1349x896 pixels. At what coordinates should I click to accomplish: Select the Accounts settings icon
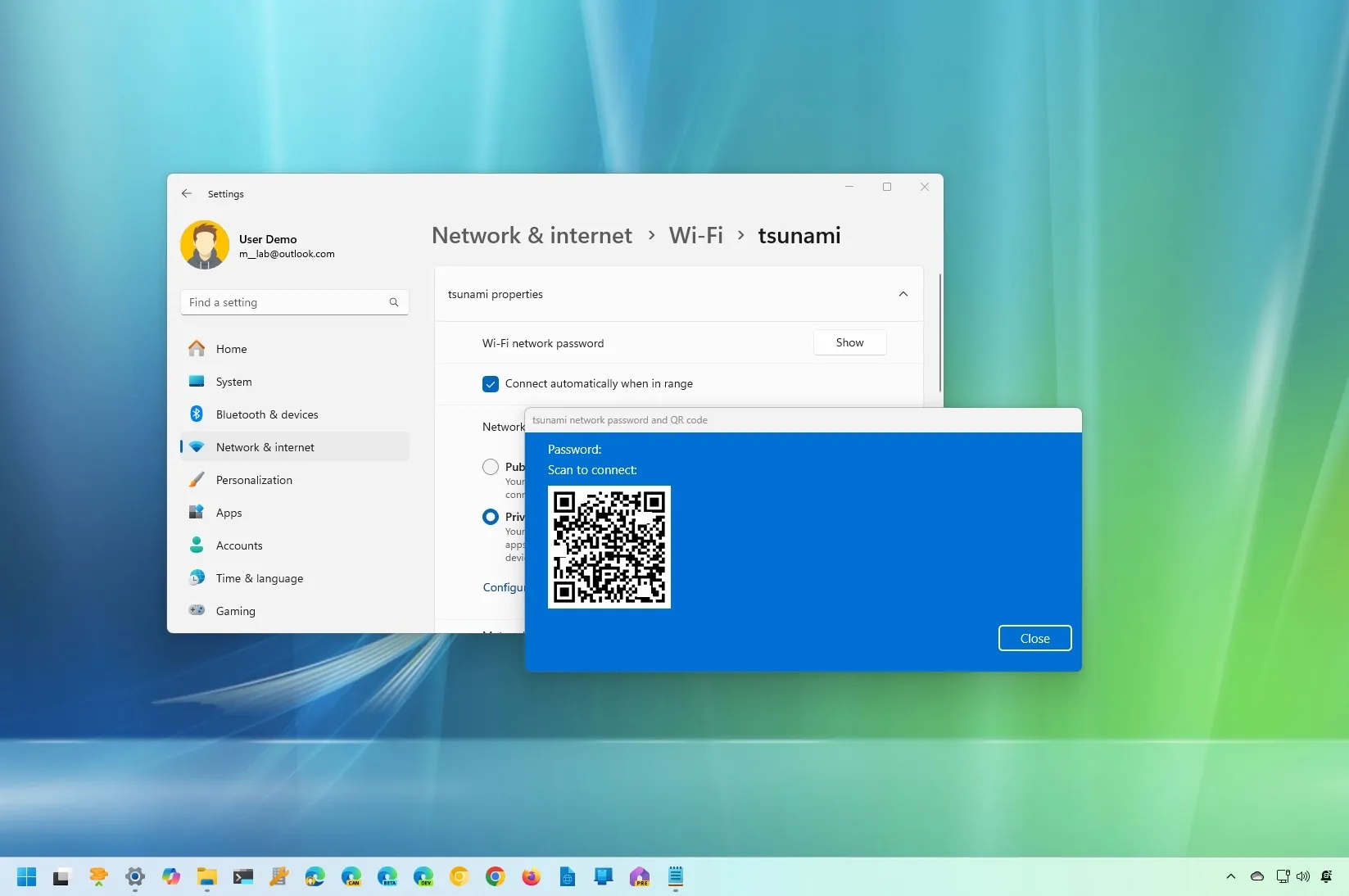197,545
